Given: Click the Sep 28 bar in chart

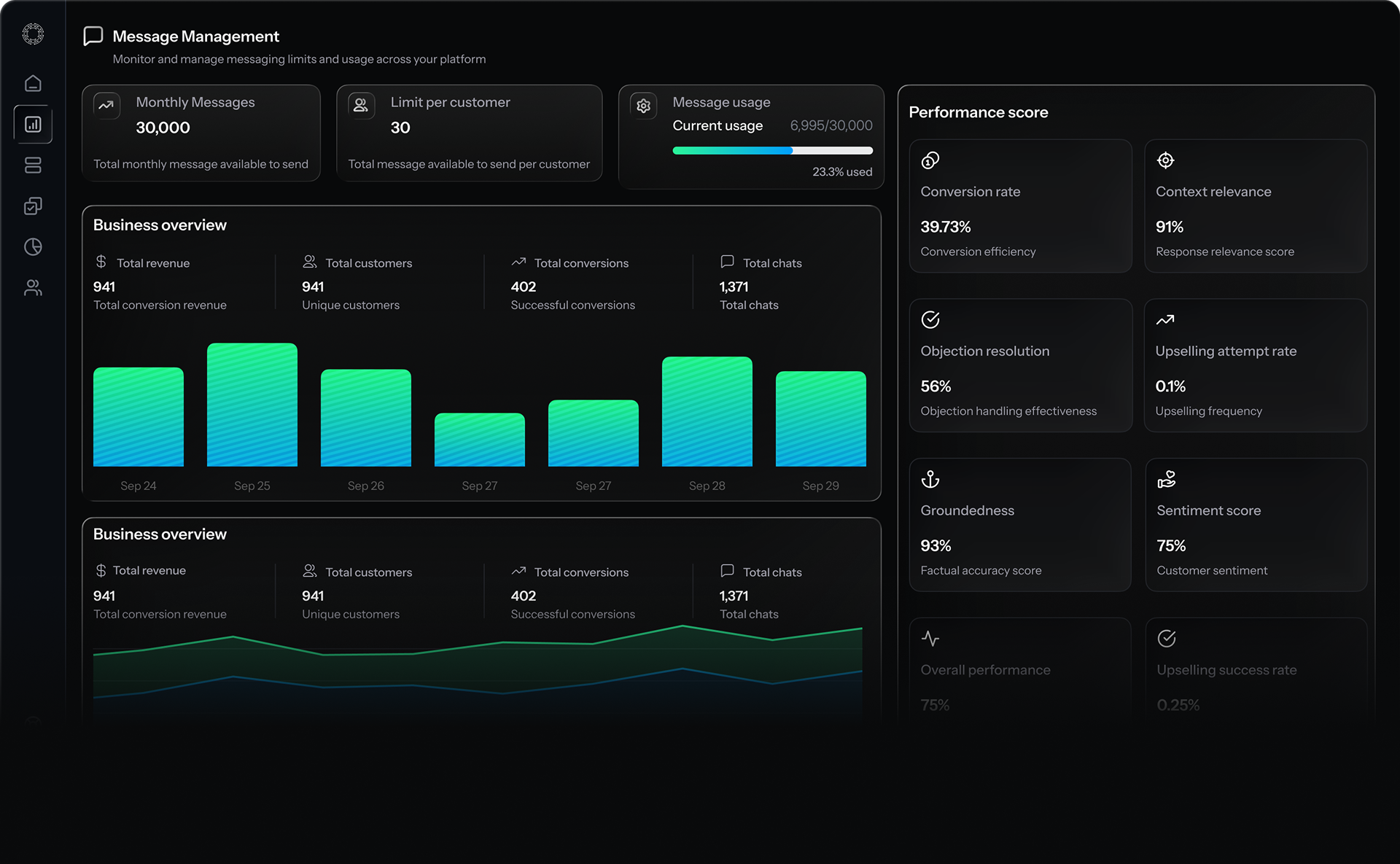Looking at the screenshot, I should [707, 411].
